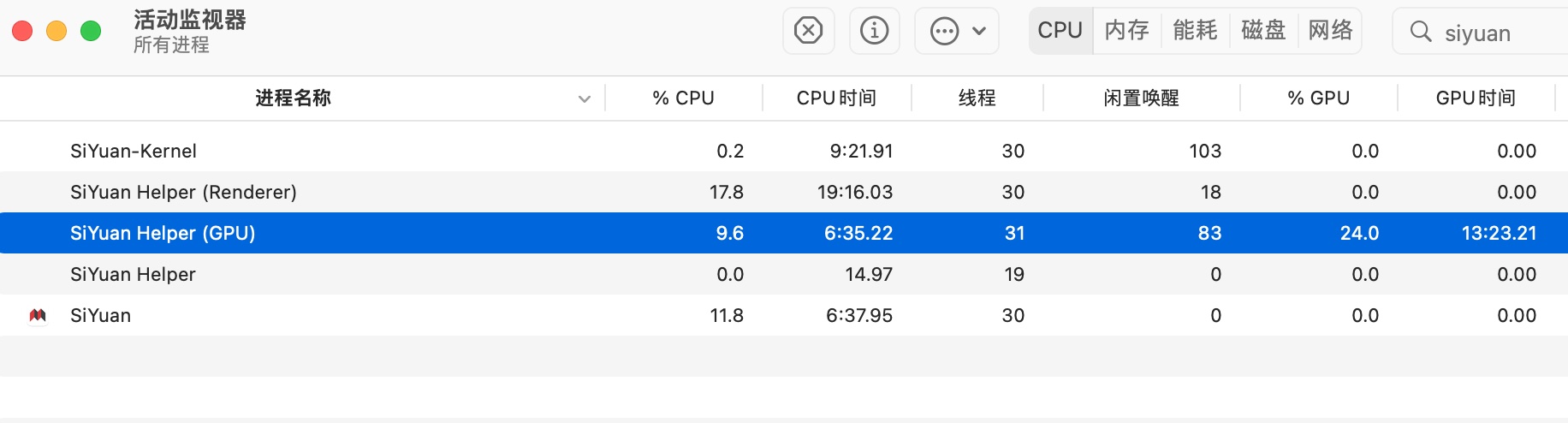Click CPU time 19:16.03 cell
This screenshot has height=423, width=1568.
(854, 192)
